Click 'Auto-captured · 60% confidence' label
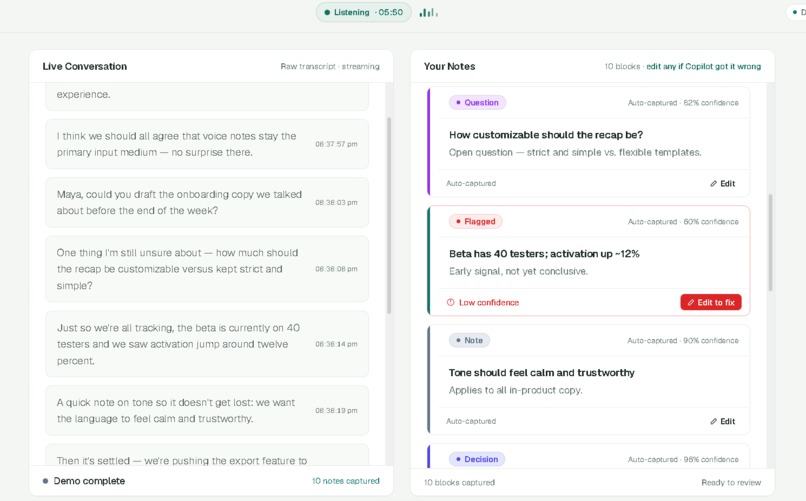 [x=683, y=221]
